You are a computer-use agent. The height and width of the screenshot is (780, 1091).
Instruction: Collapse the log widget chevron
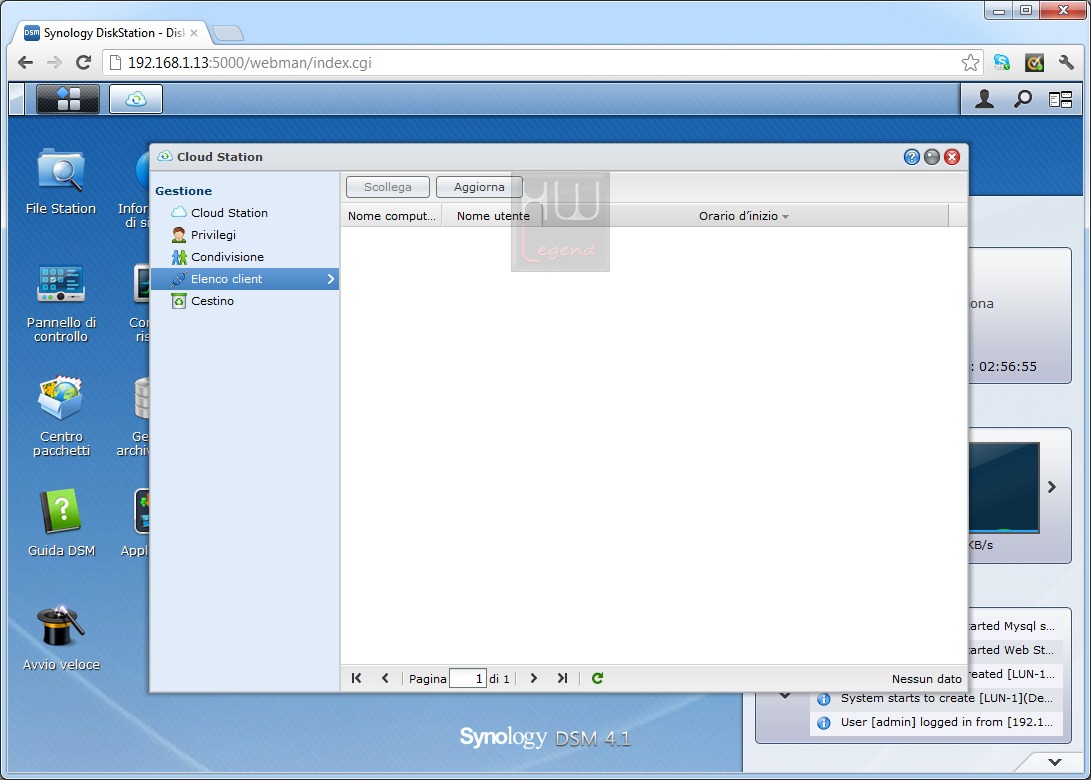click(x=785, y=695)
